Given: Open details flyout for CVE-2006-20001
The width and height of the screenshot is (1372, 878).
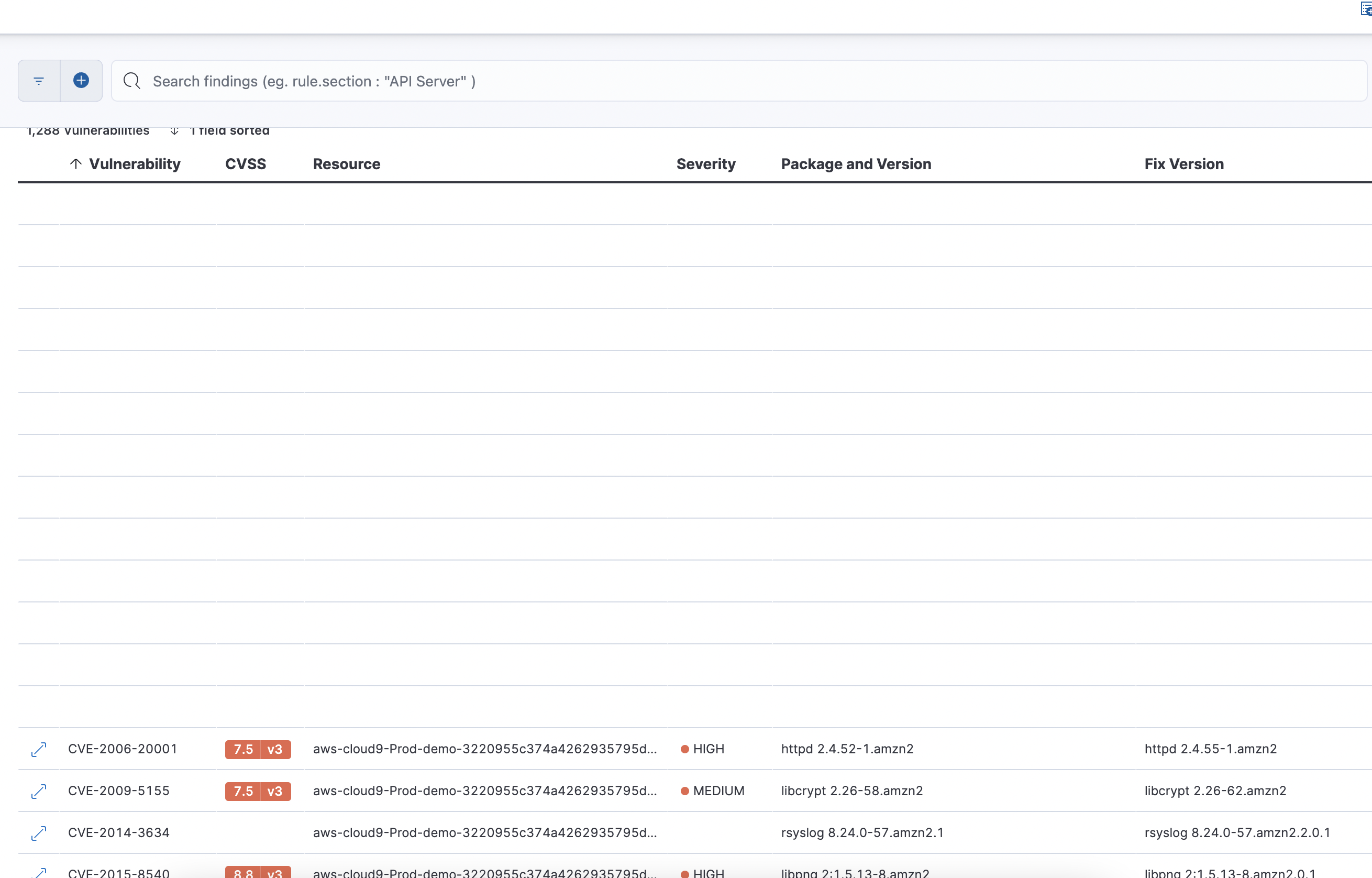Looking at the screenshot, I should pos(38,749).
